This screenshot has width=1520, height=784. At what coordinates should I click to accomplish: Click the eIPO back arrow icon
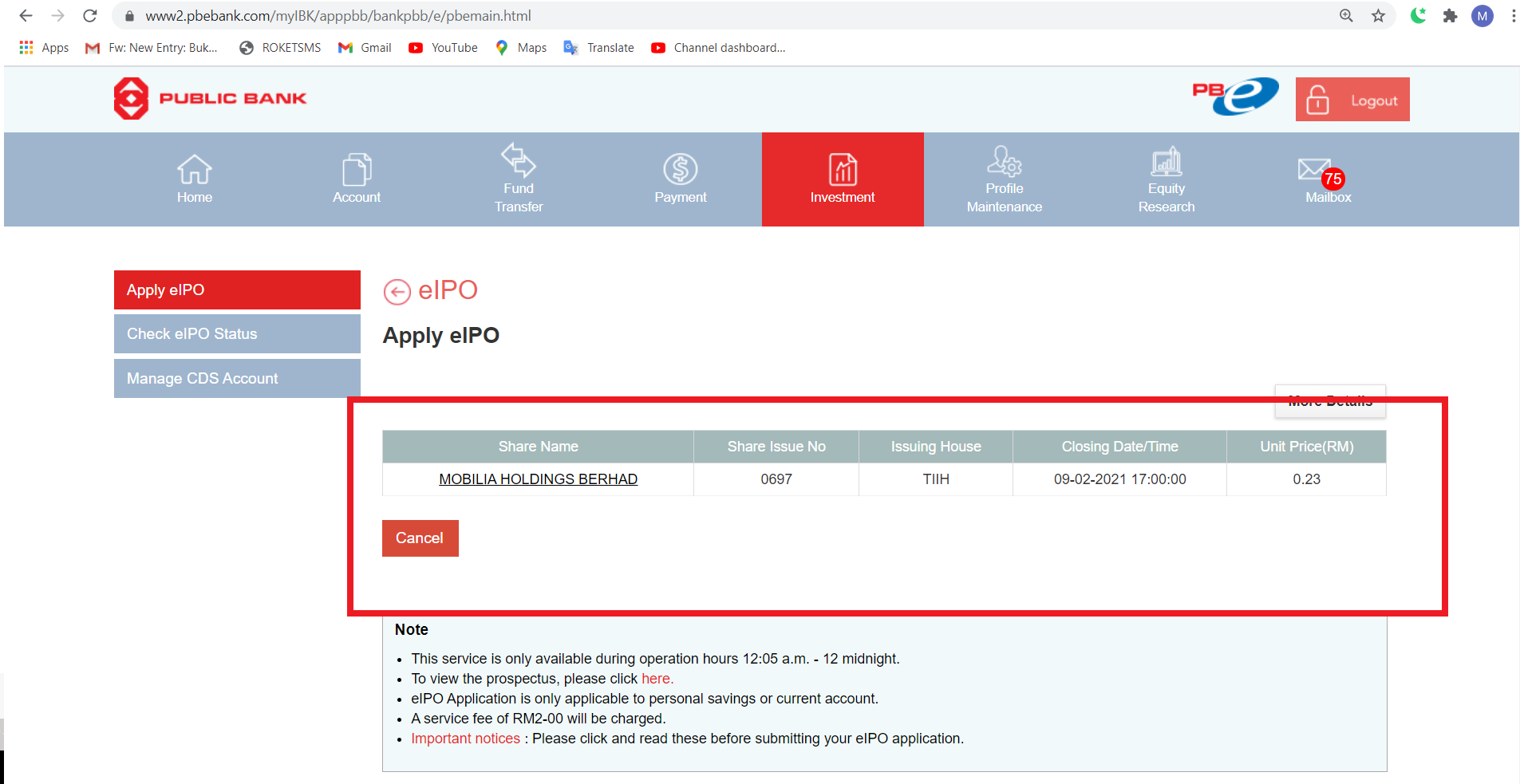pyautogui.click(x=397, y=292)
